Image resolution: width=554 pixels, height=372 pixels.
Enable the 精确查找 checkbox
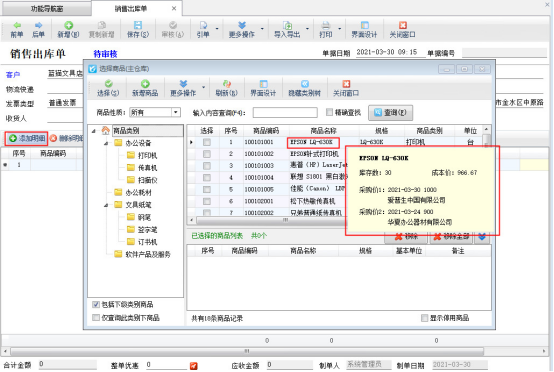[329, 112]
